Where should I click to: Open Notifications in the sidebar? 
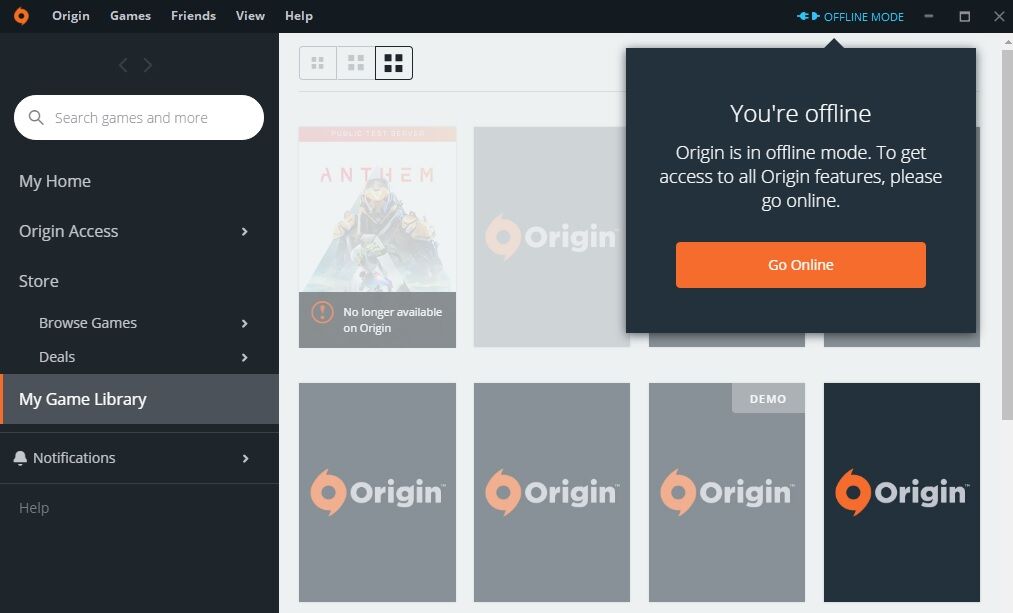pyautogui.click(x=74, y=458)
